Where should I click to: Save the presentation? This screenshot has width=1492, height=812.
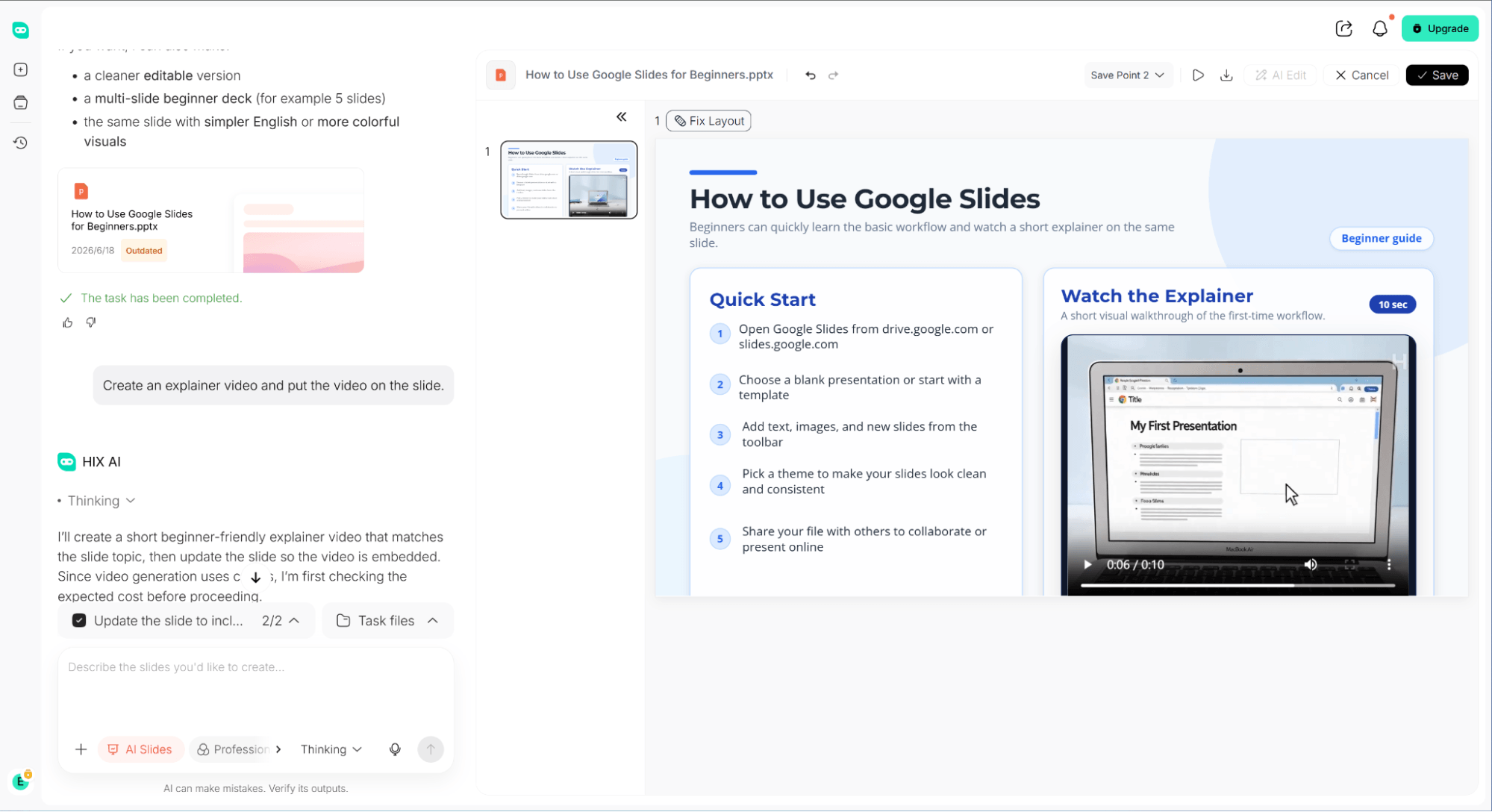(x=1438, y=75)
